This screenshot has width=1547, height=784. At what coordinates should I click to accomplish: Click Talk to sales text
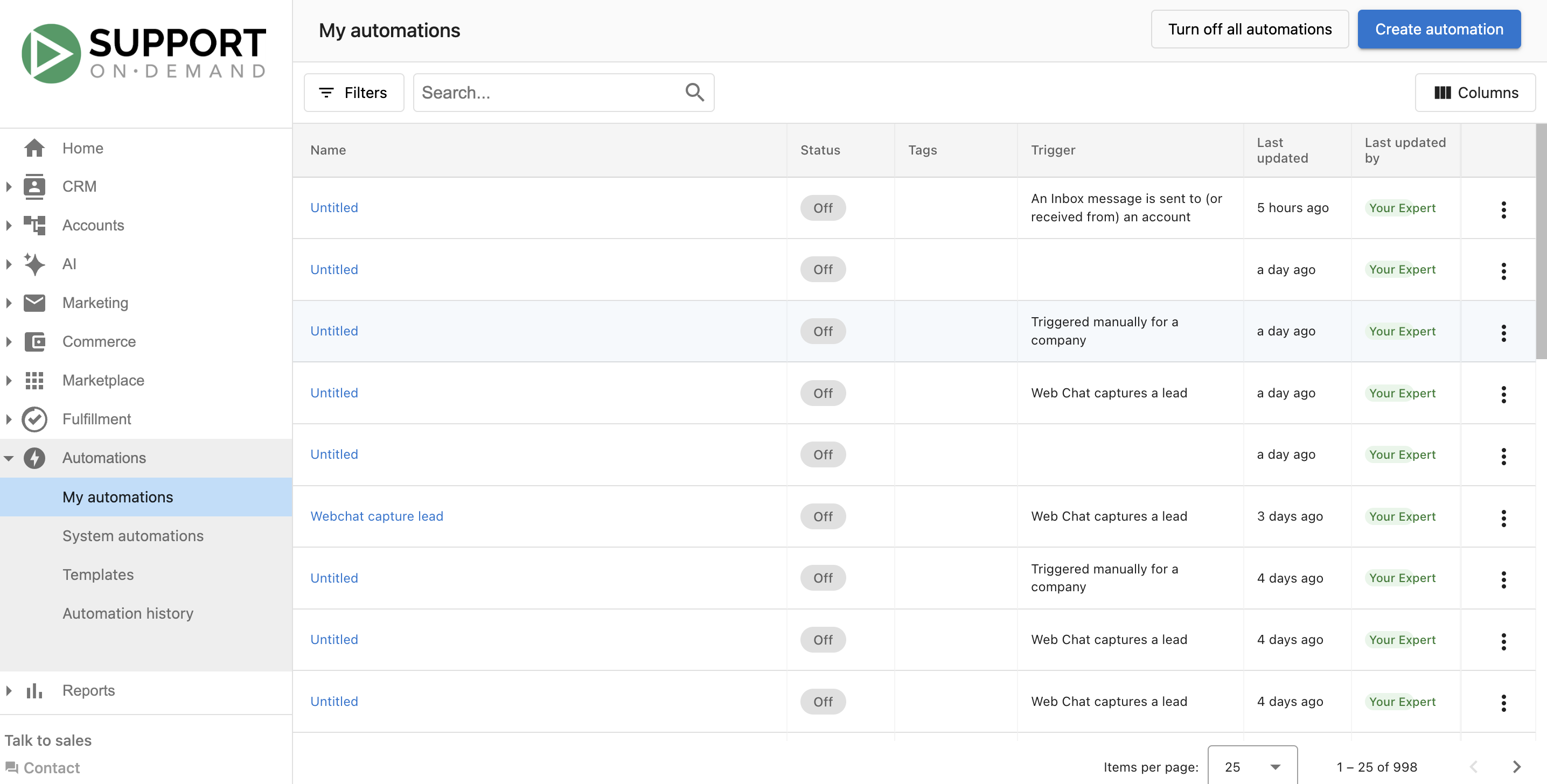click(x=48, y=740)
